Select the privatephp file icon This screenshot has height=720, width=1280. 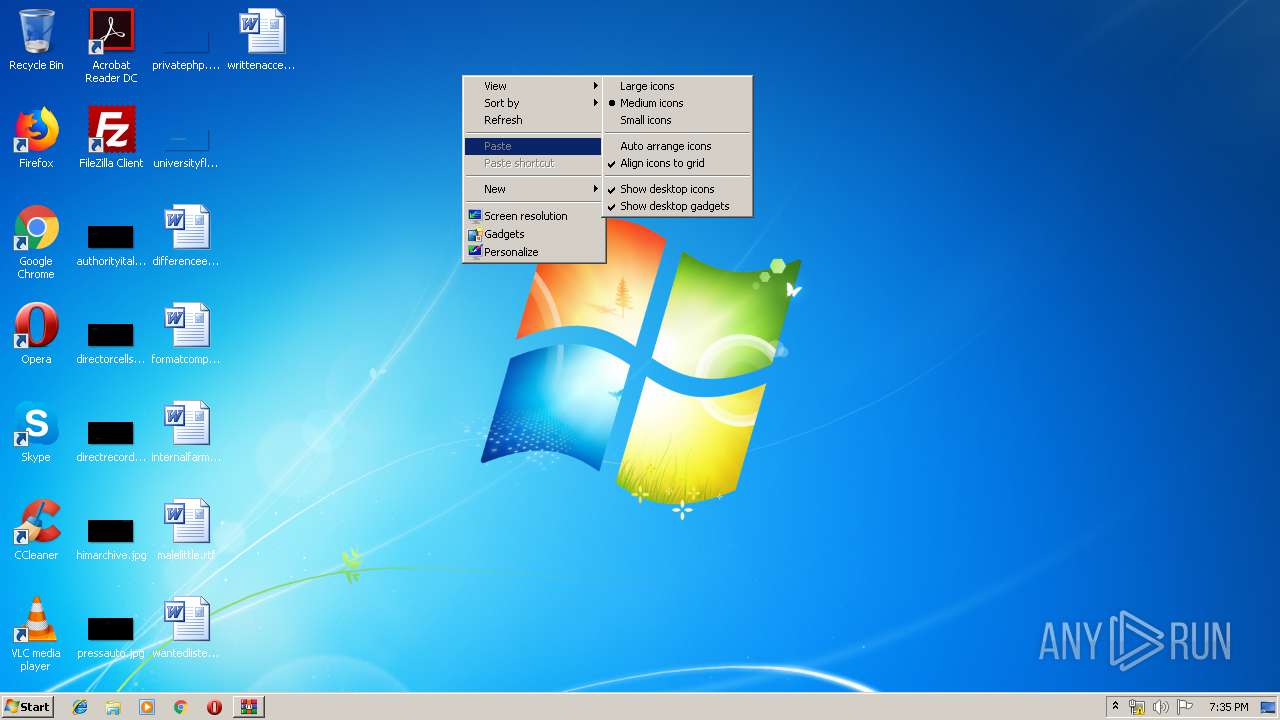point(186,46)
